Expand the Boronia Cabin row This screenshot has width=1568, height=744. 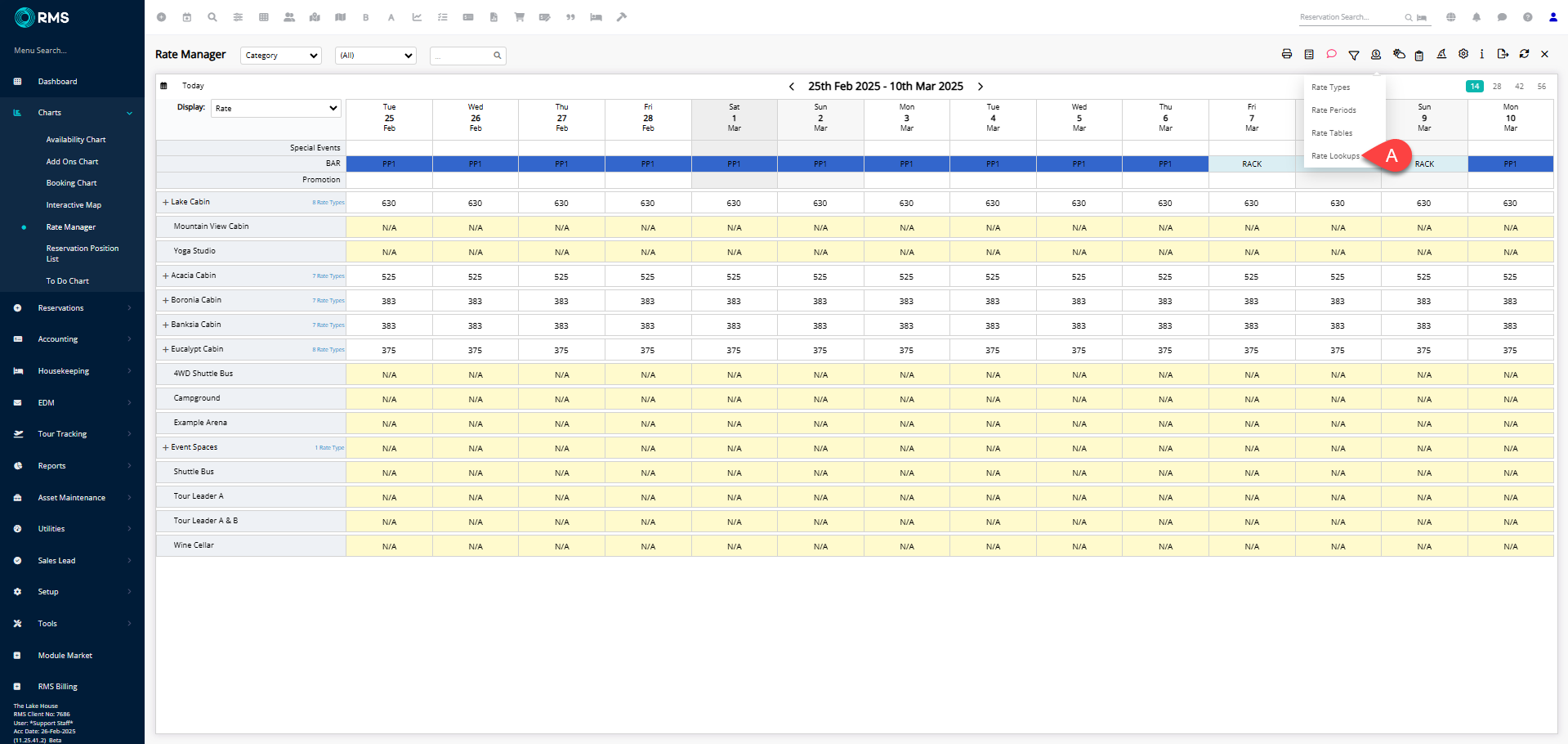pyautogui.click(x=166, y=300)
